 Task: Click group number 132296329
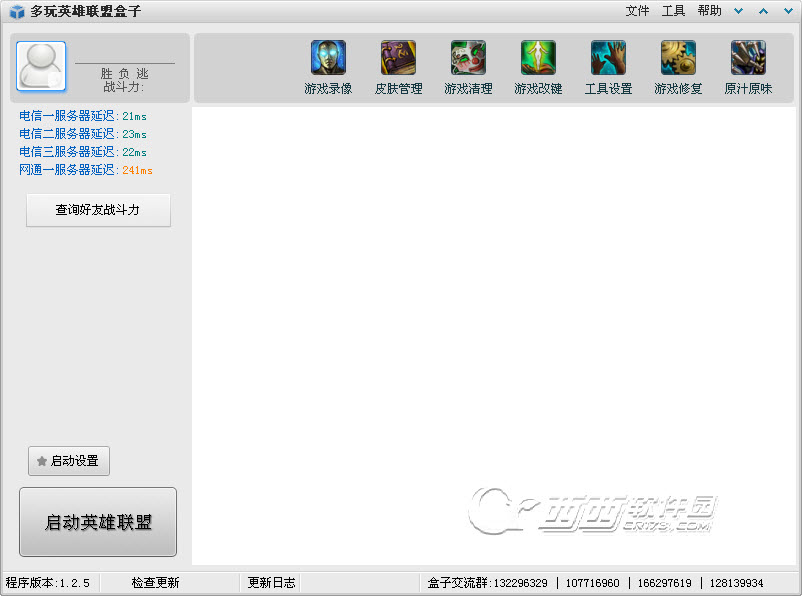click(x=520, y=583)
